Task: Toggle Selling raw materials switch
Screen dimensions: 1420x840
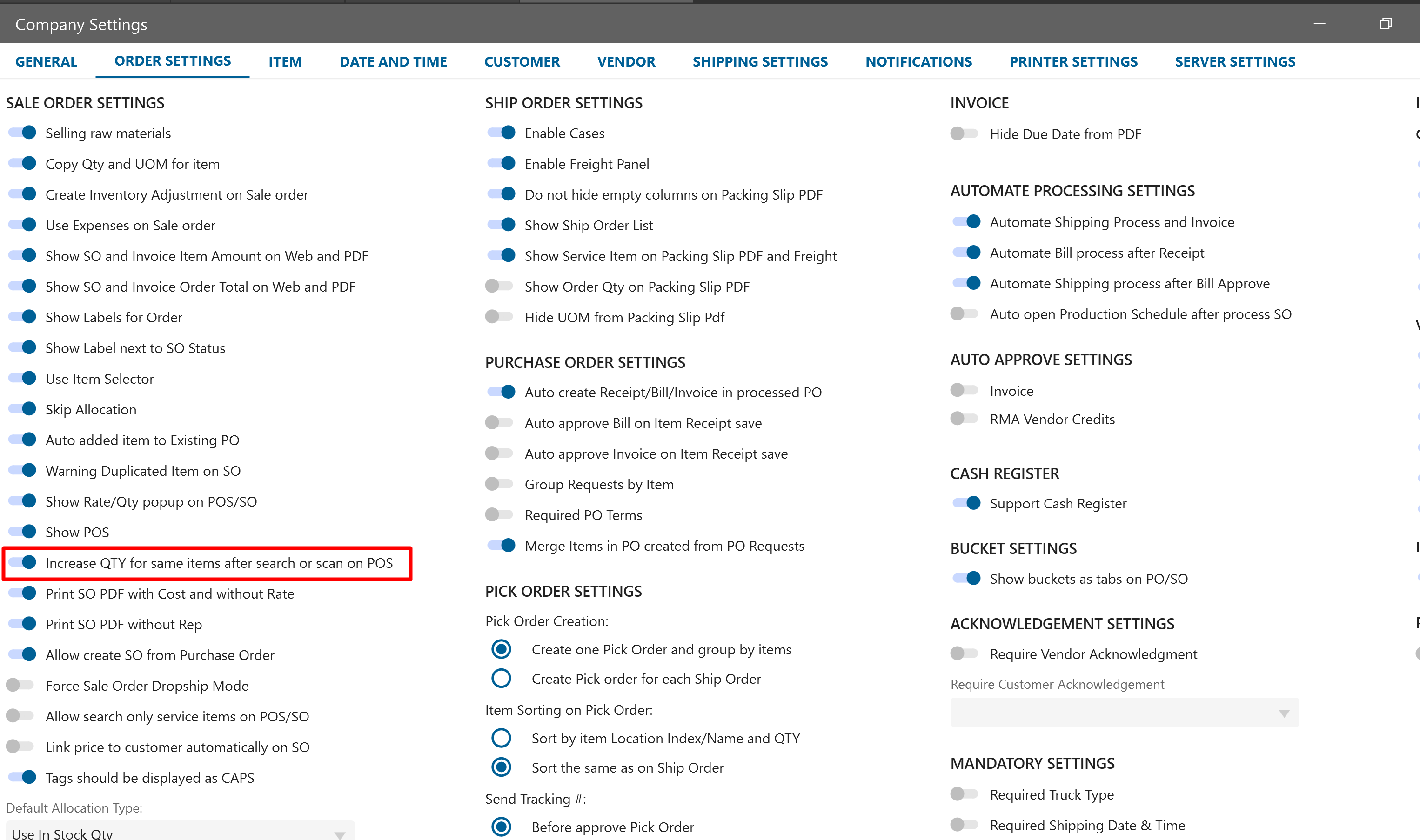Action: [x=23, y=133]
